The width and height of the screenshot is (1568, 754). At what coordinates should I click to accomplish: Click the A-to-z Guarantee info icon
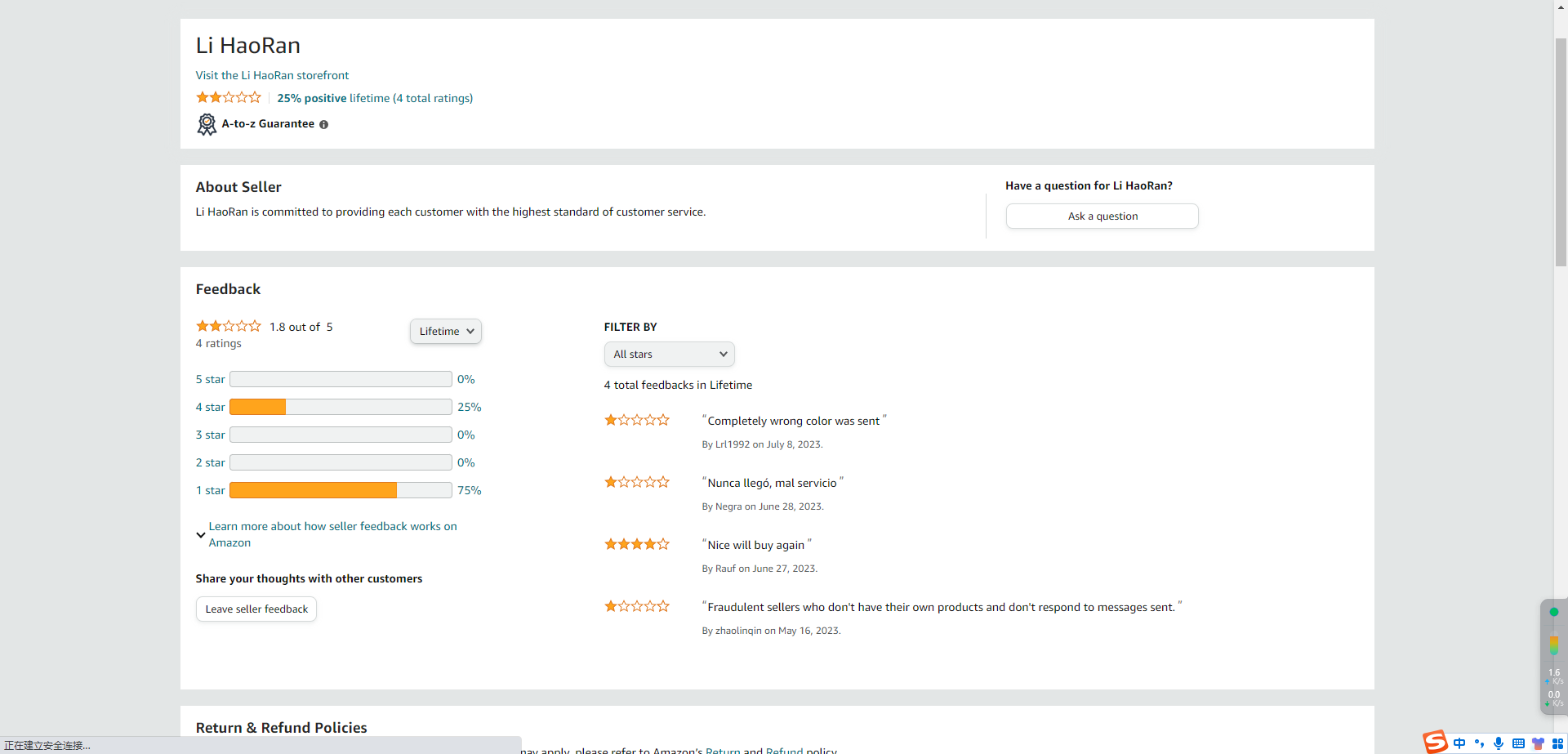(324, 125)
